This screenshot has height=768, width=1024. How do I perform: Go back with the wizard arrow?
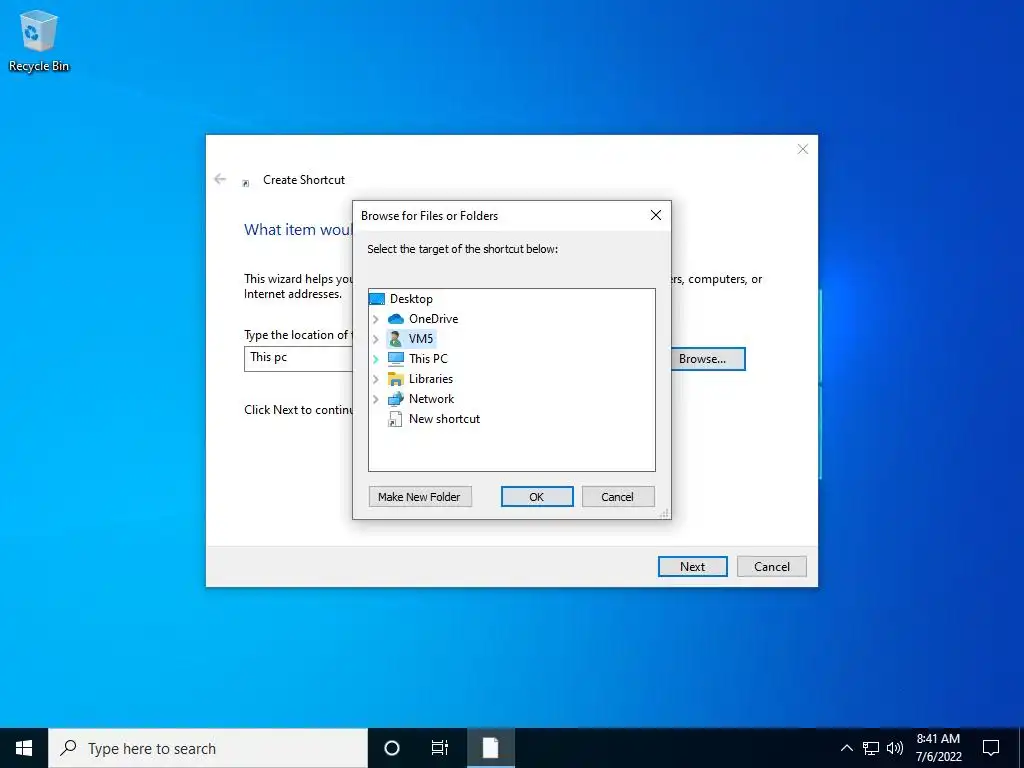coord(220,179)
